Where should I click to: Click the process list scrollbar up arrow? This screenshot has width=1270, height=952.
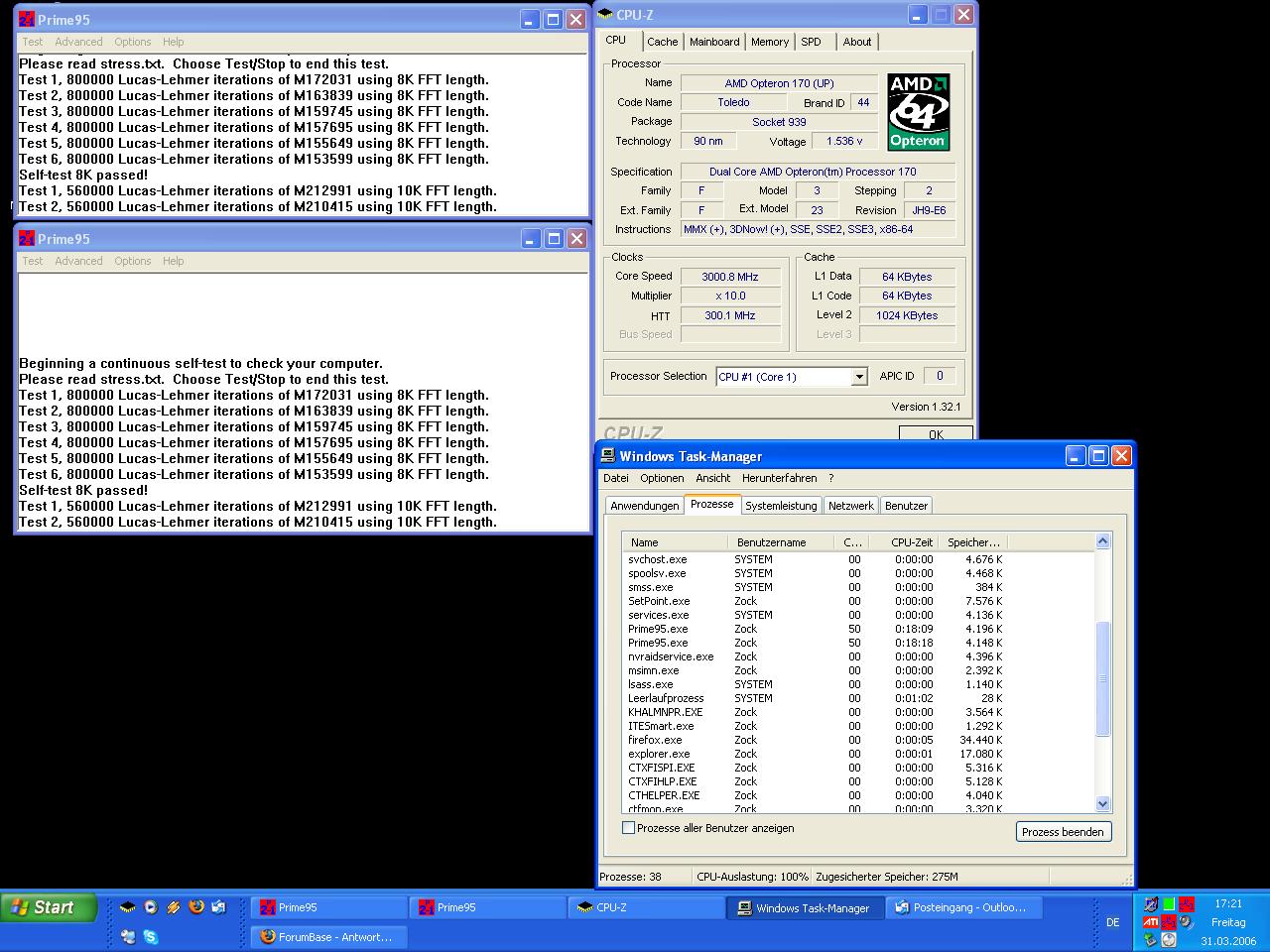click(x=1102, y=540)
